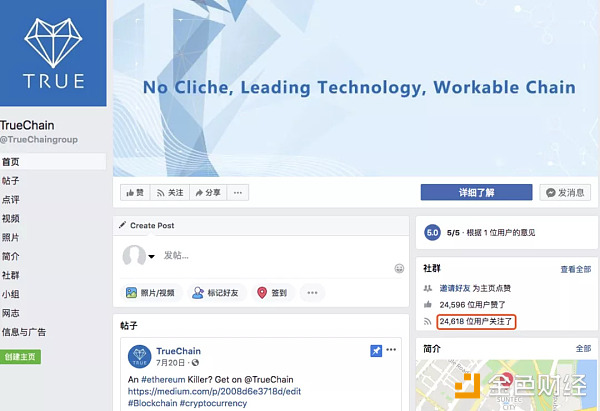600x411 pixels.
Task: Click the feed icon beside followers count
Action: click(x=428, y=322)
